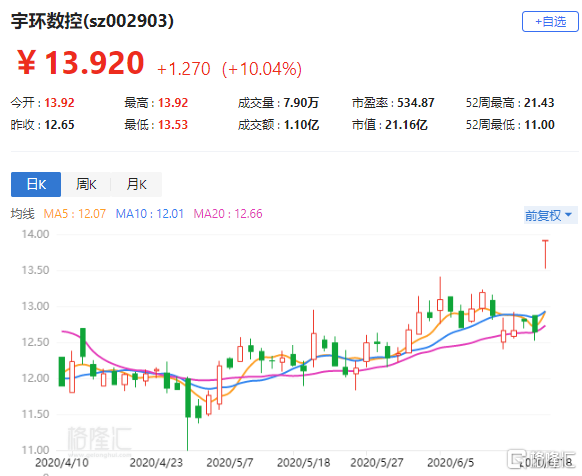Viewport: 582px width, 476px height.
Task: Switch to the 月K monthly chart tab
Action: 137,184
